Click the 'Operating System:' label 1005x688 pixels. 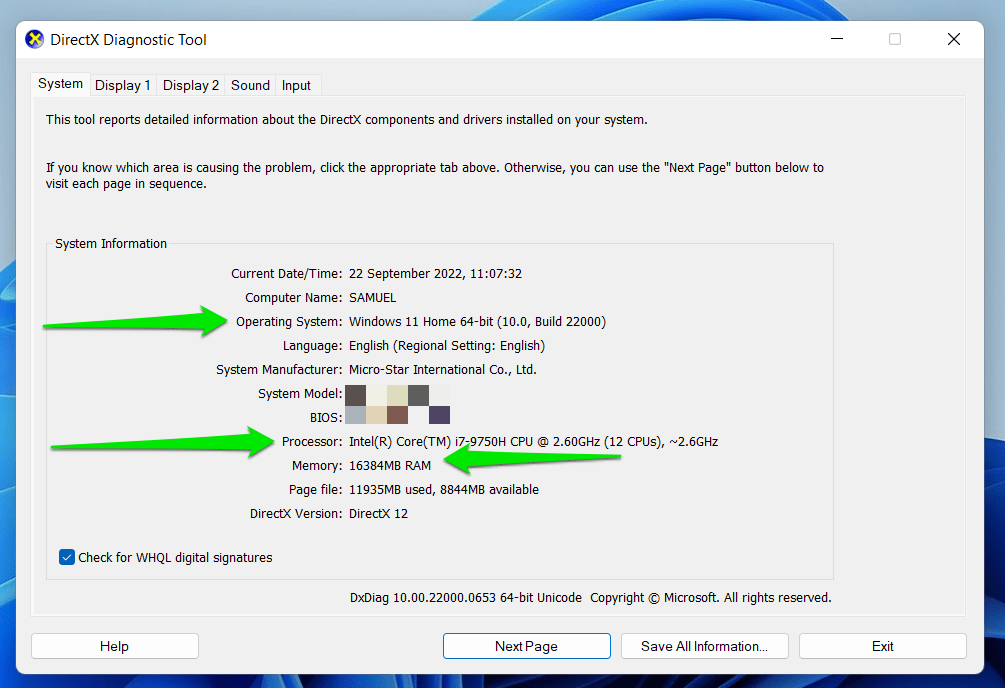point(289,322)
